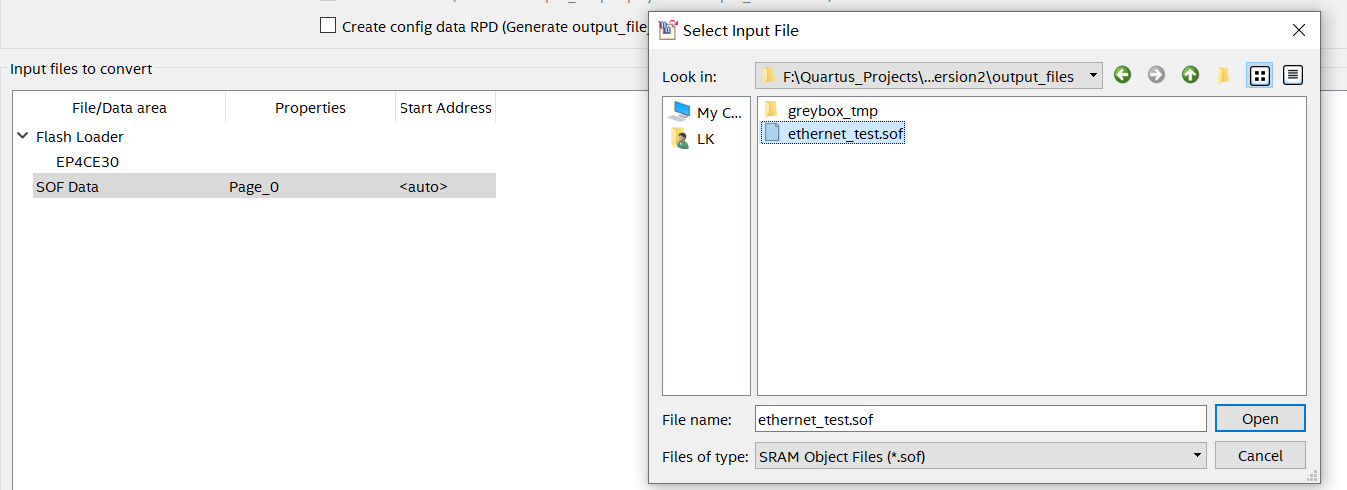Open My Computer in sidebar

tap(707, 112)
